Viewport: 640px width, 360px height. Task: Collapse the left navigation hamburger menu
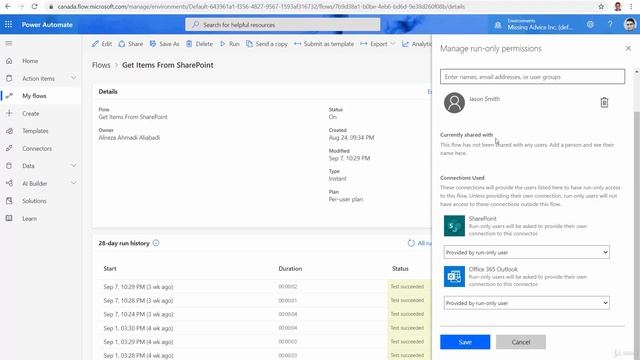(x=9, y=43)
